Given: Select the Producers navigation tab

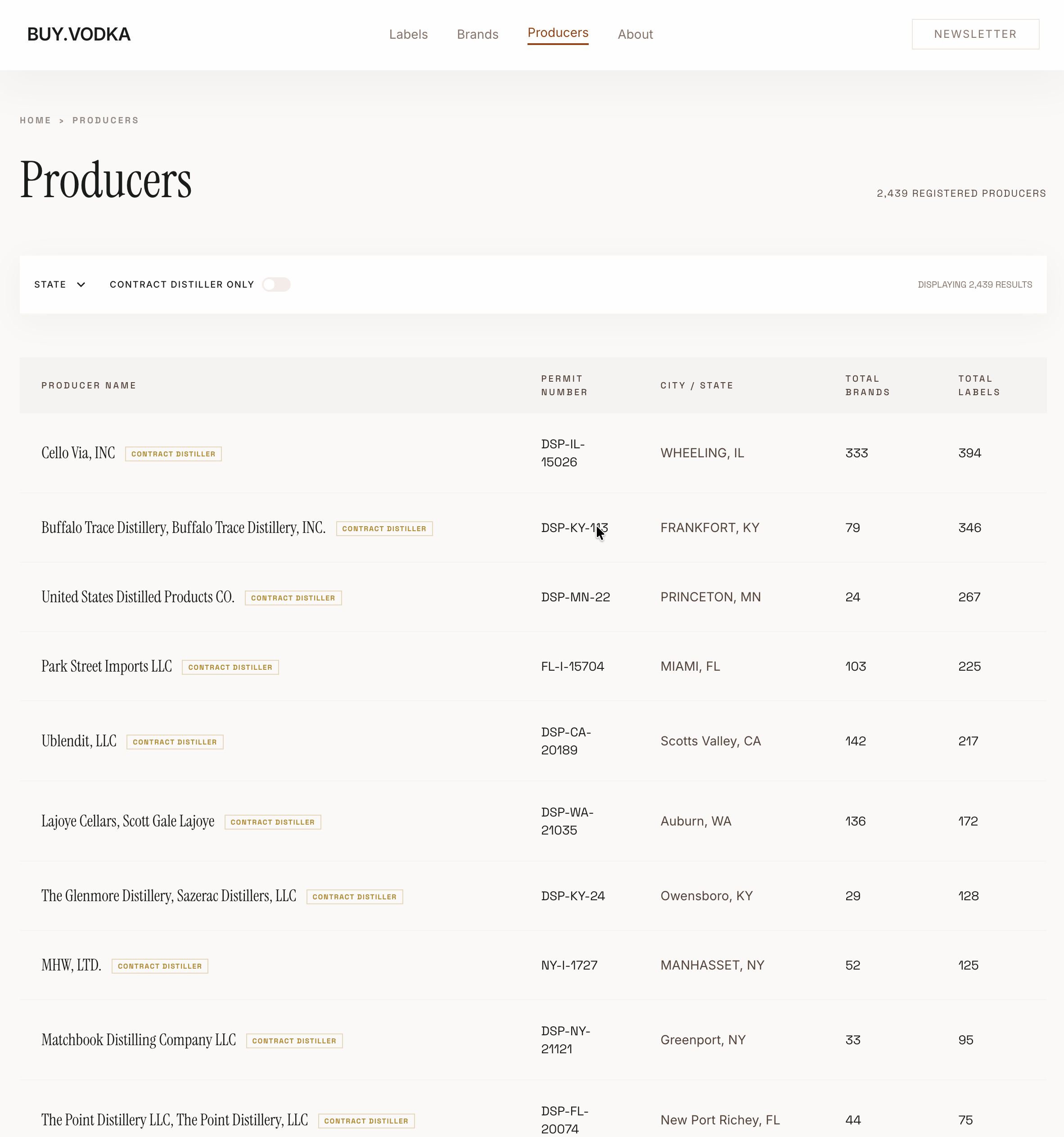Looking at the screenshot, I should tap(558, 33).
